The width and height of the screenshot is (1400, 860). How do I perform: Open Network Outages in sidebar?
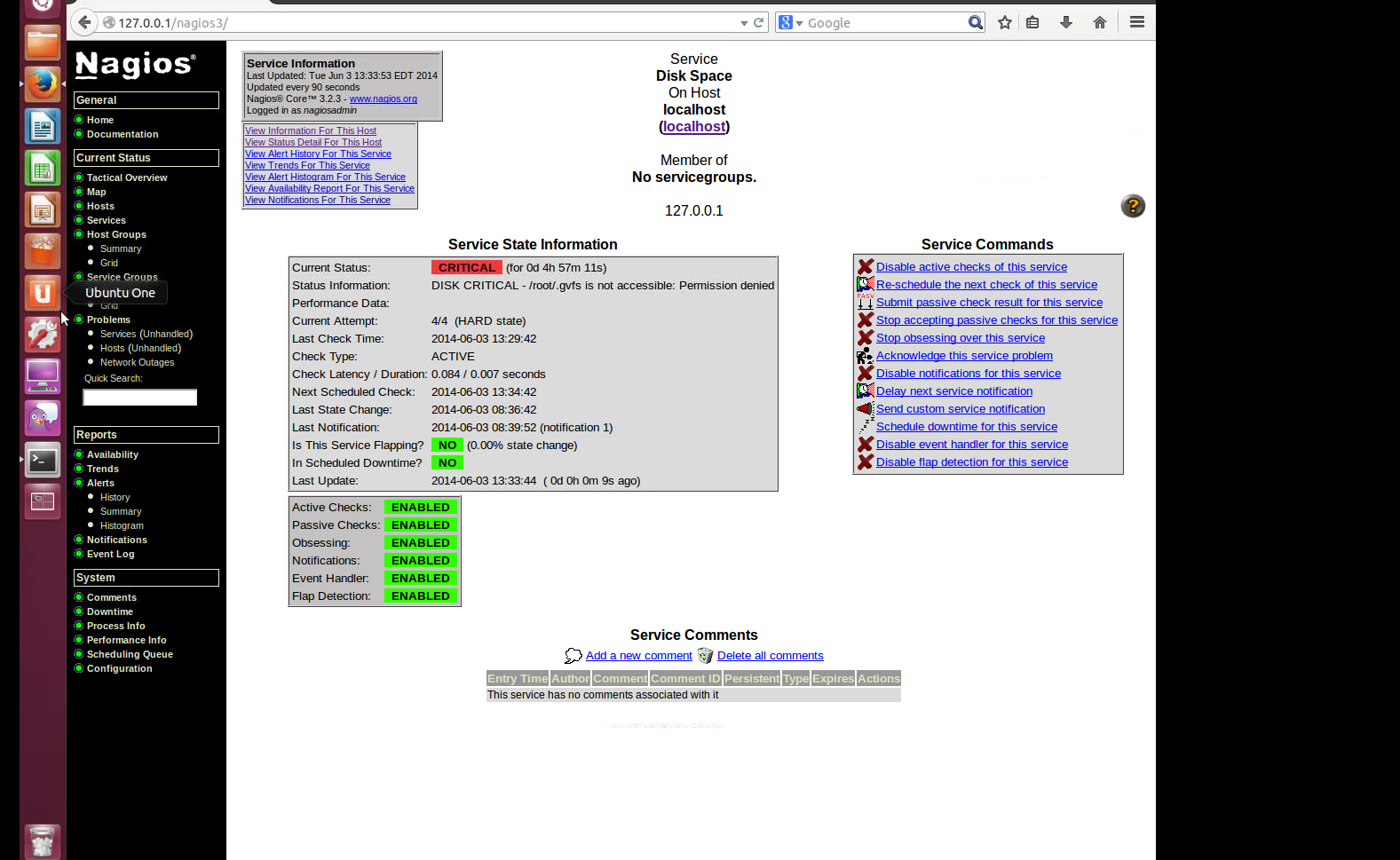pyautogui.click(x=137, y=362)
